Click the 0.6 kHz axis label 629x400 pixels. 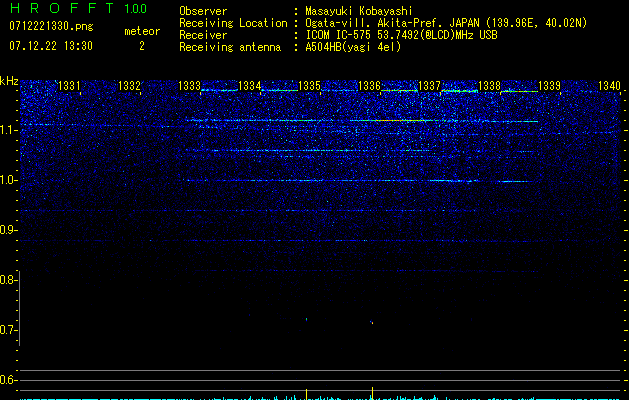8,380
